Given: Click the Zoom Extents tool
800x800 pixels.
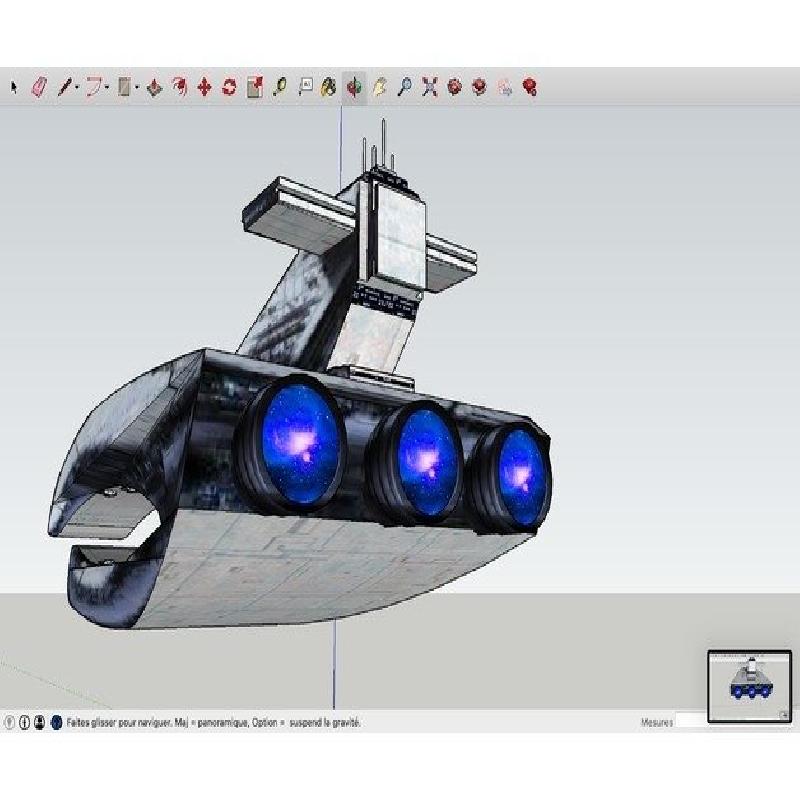Looking at the screenshot, I should click(x=430, y=87).
